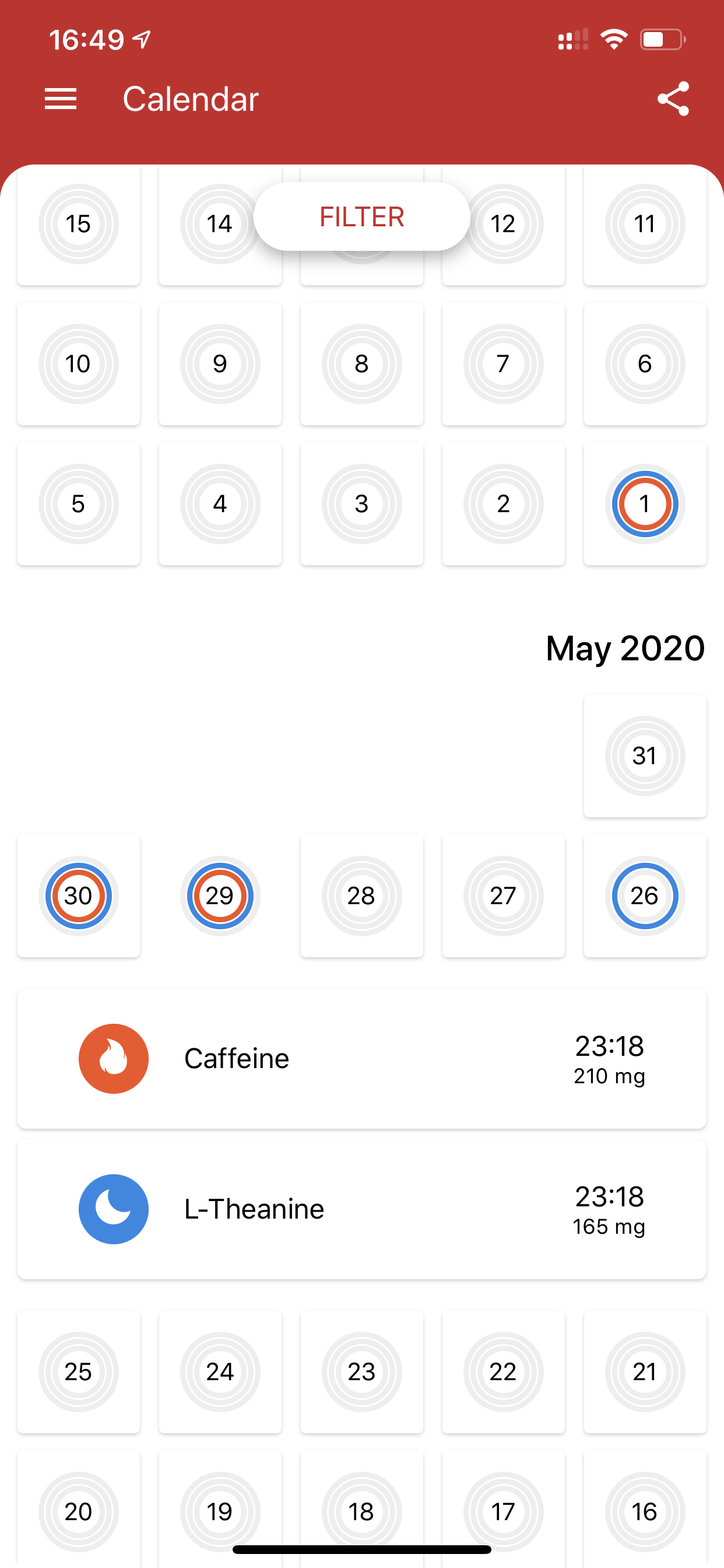
Task: Tap the blue L-Theanine moon icon
Action: tap(114, 1209)
